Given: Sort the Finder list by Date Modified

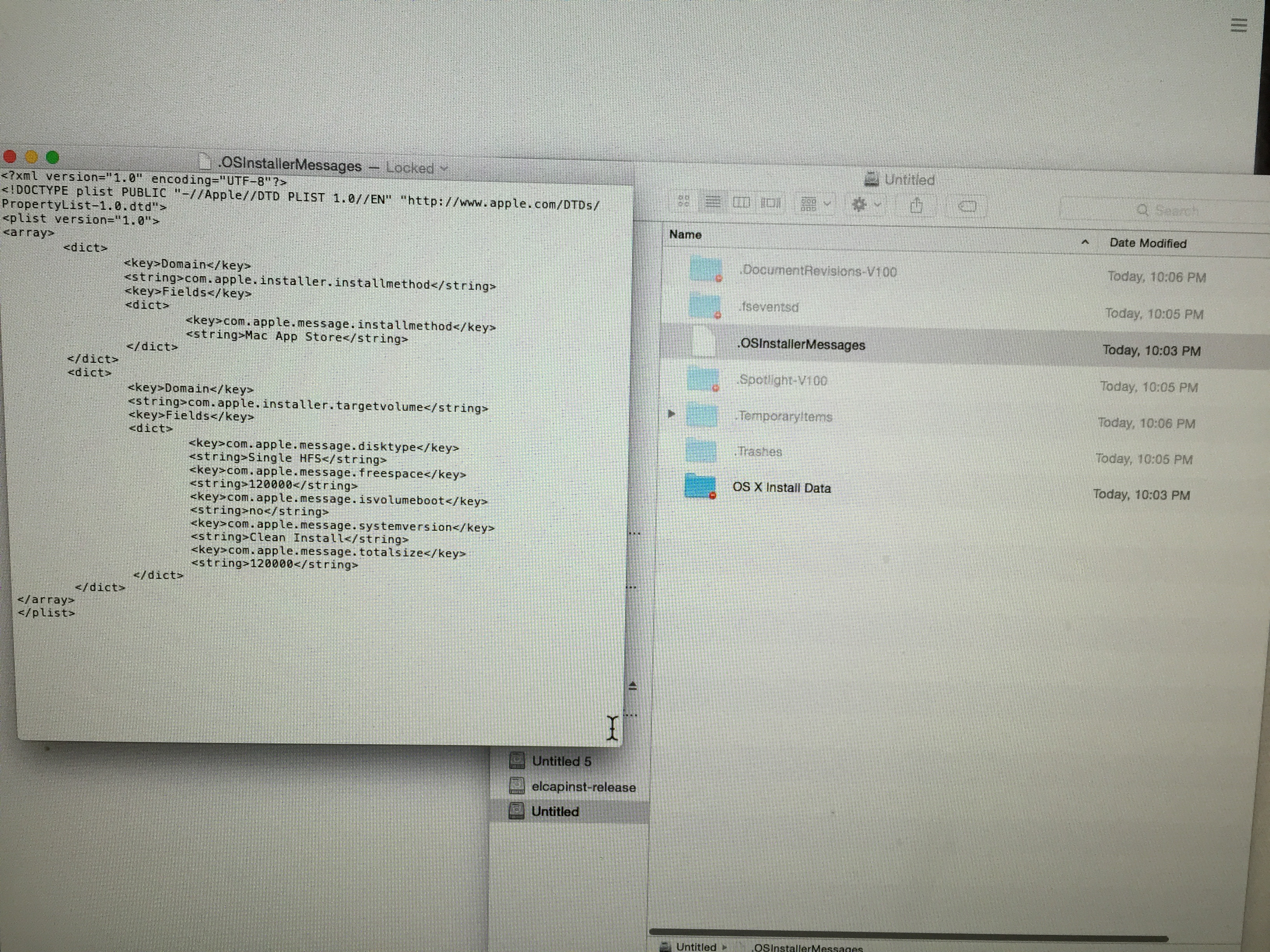Looking at the screenshot, I should 1148,243.
